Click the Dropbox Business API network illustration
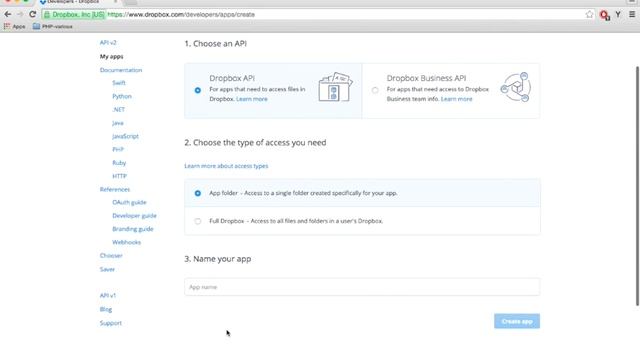640x360 pixels. click(x=516, y=87)
